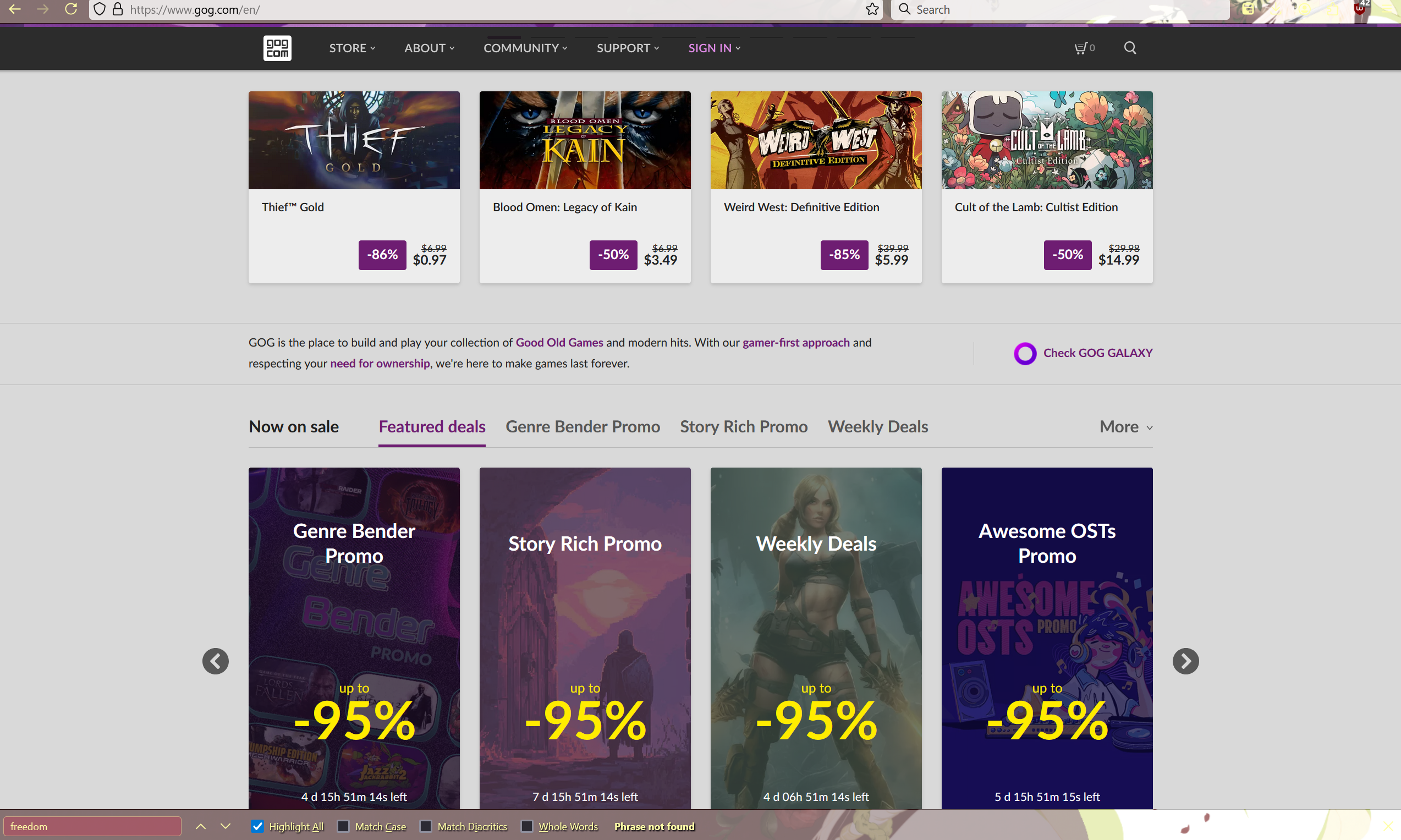Open Weird West: Definitive Edition title
The width and height of the screenshot is (1401, 840).
(x=801, y=207)
